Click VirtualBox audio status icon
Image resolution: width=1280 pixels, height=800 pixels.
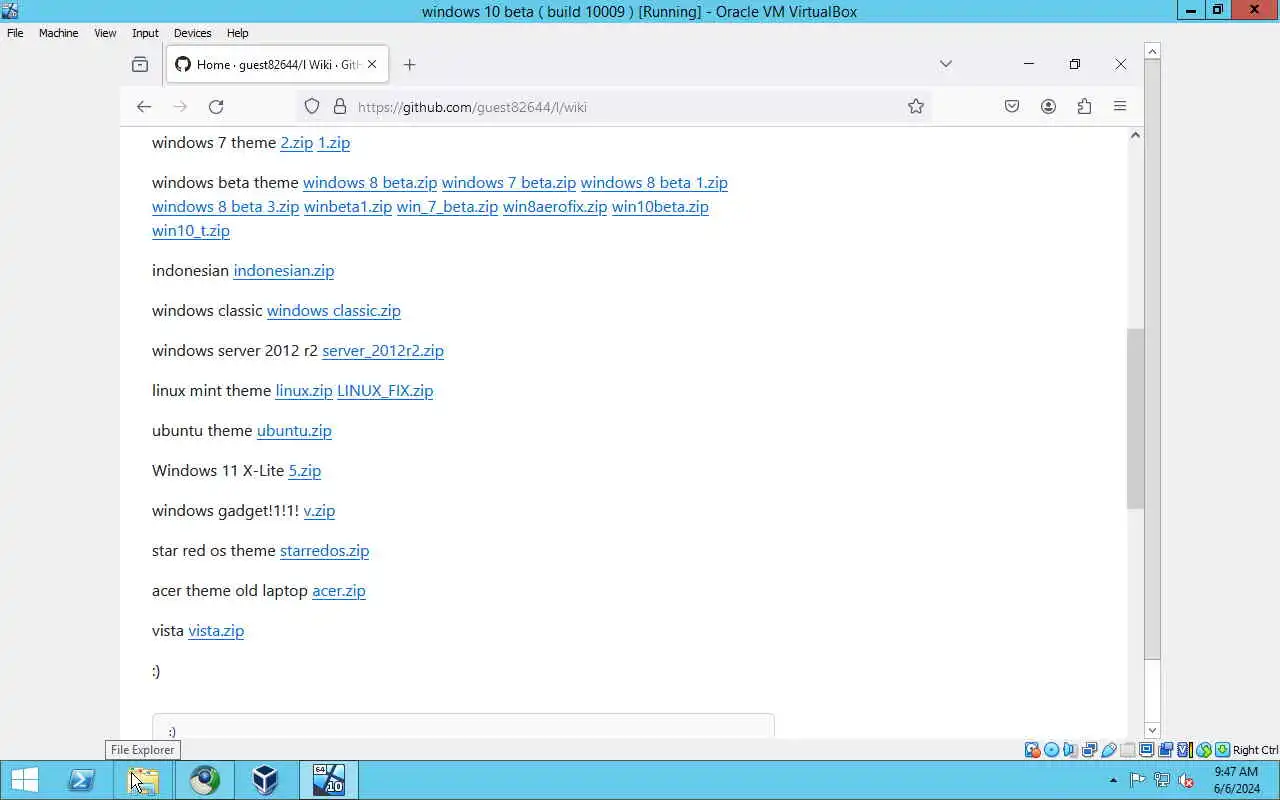point(1070,750)
